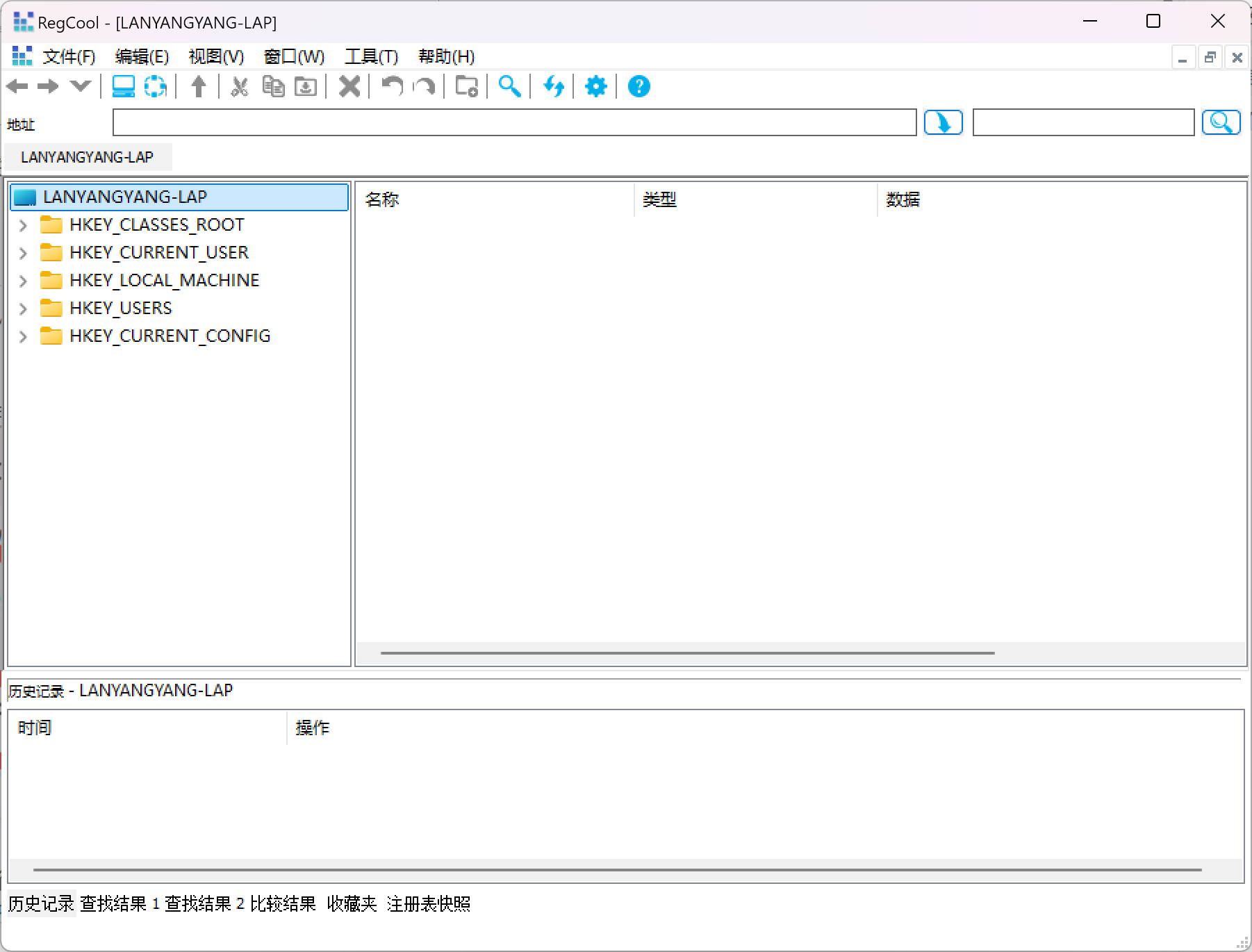The image size is (1252, 952).
Task: Click the Redo arrow icon
Action: [x=424, y=86]
